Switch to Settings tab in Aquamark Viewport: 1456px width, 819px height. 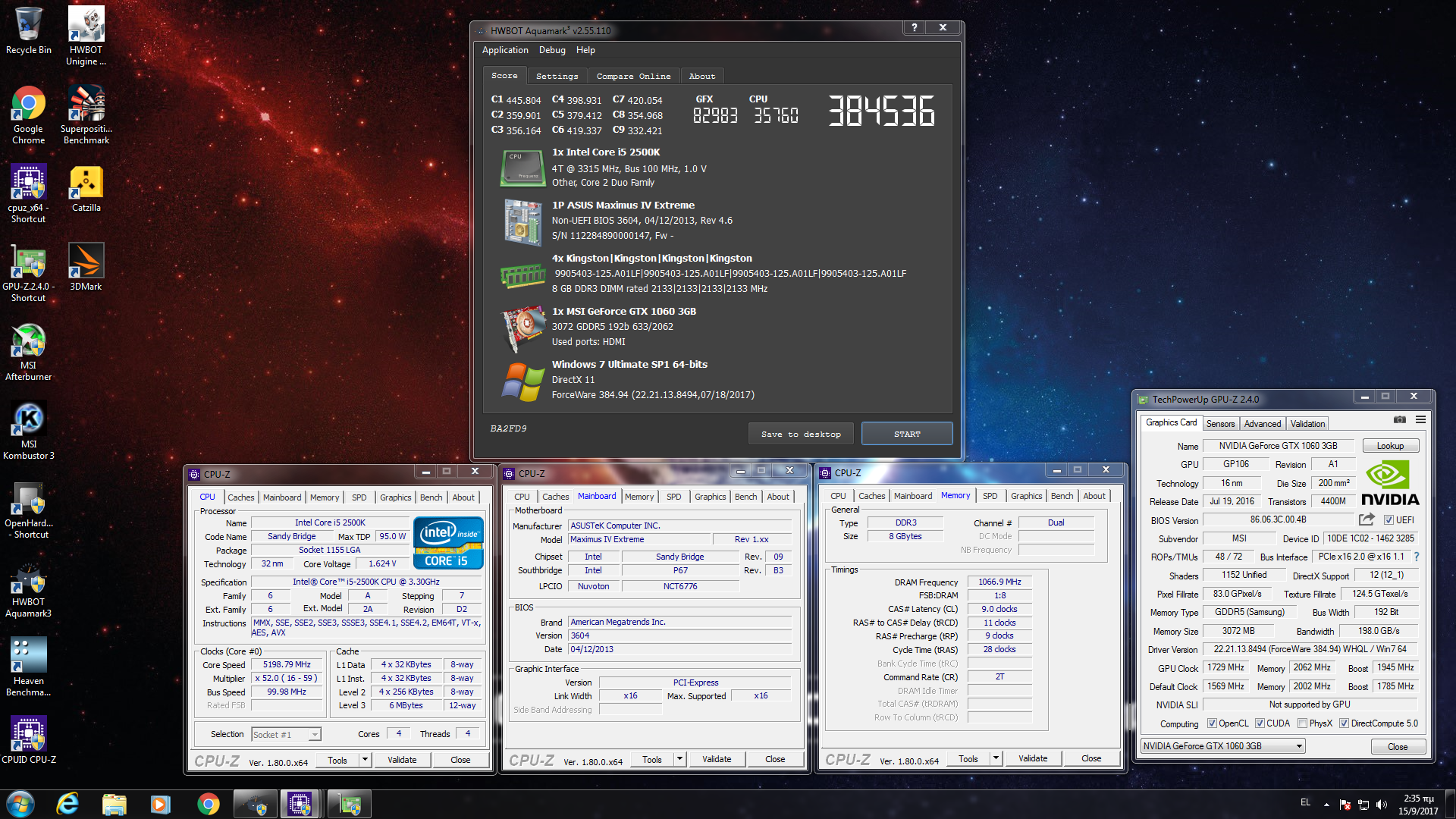coord(557,76)
